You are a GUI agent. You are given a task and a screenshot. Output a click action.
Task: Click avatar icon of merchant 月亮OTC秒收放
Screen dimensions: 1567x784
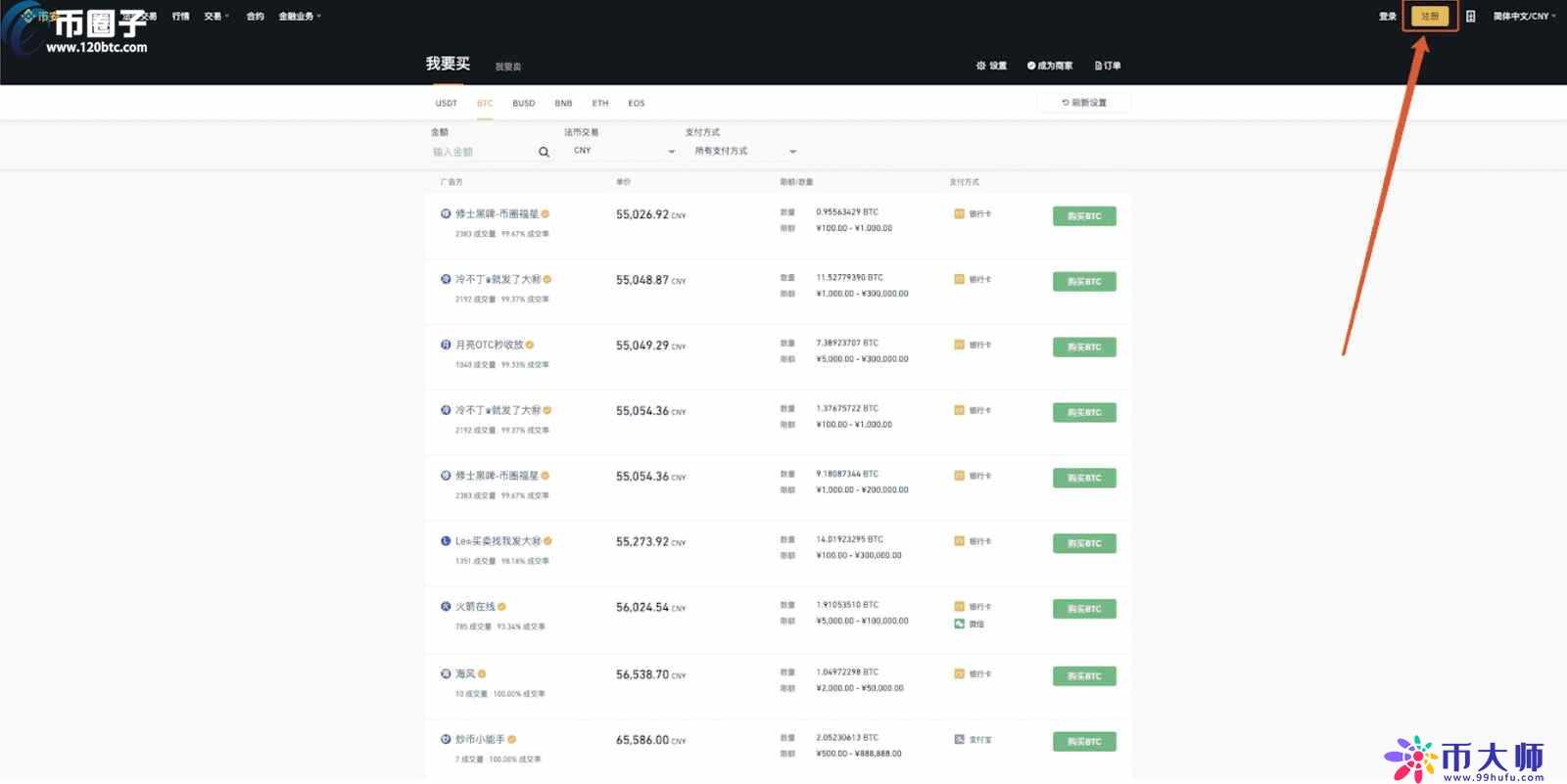446,345
